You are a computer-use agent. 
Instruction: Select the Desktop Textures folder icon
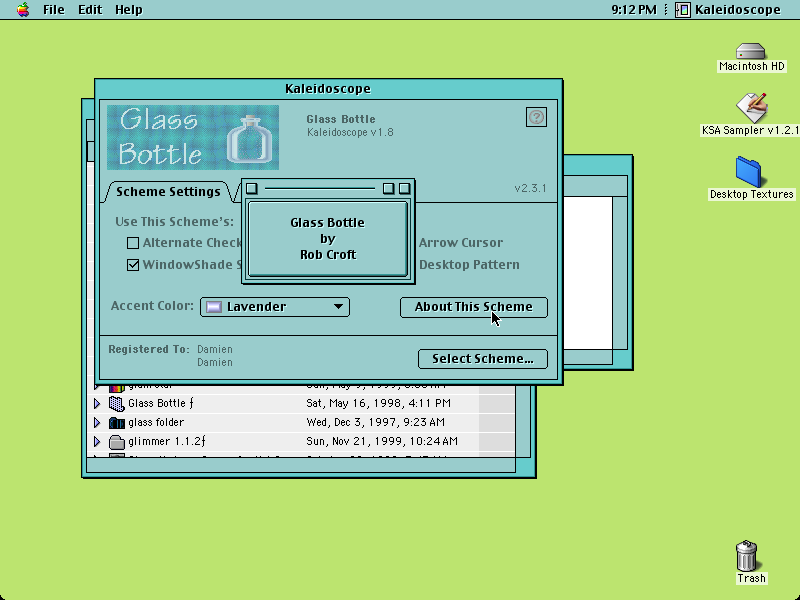[x=749, y=172]
